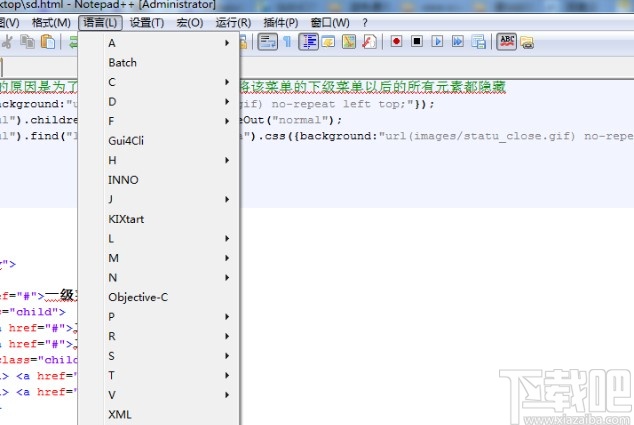The height and width of the screenshot is (425, 634).
Task: Start macro recording with red dot
Action: [x=396, y=41]
